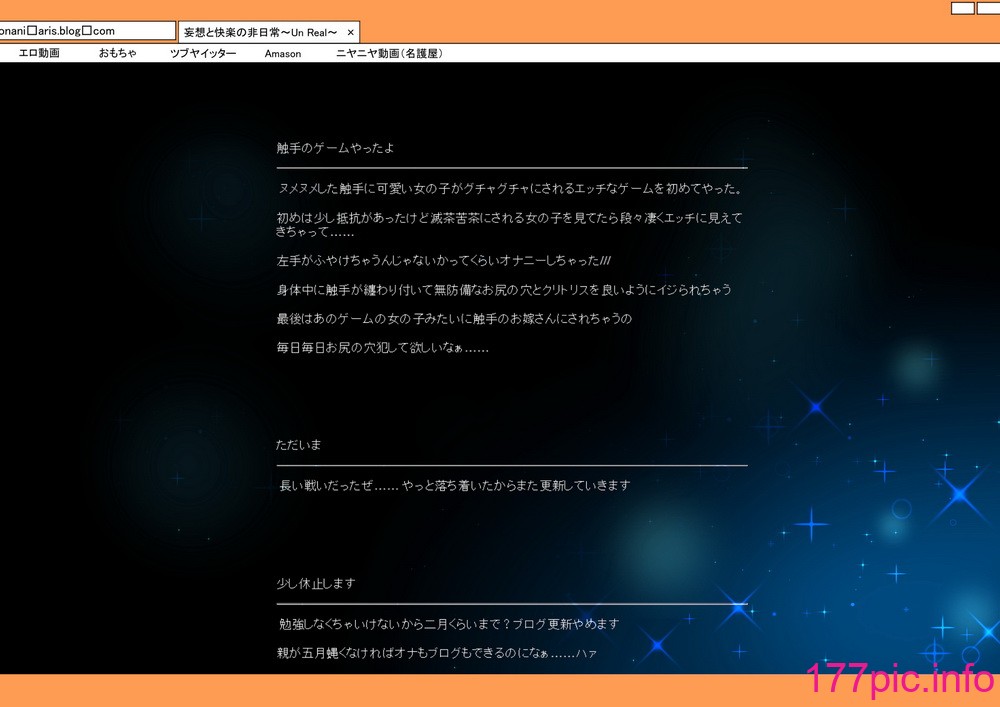This screenshot has width=1000, height=707.
Task: Open the Amason bookmark
Action: click(283, 54)
